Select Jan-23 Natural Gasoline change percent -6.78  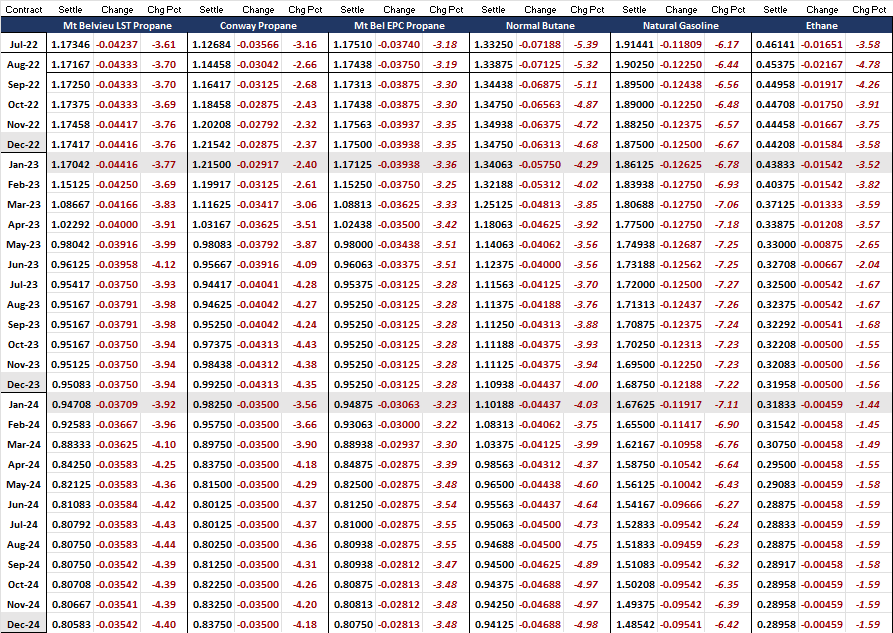tap(727, 165)
